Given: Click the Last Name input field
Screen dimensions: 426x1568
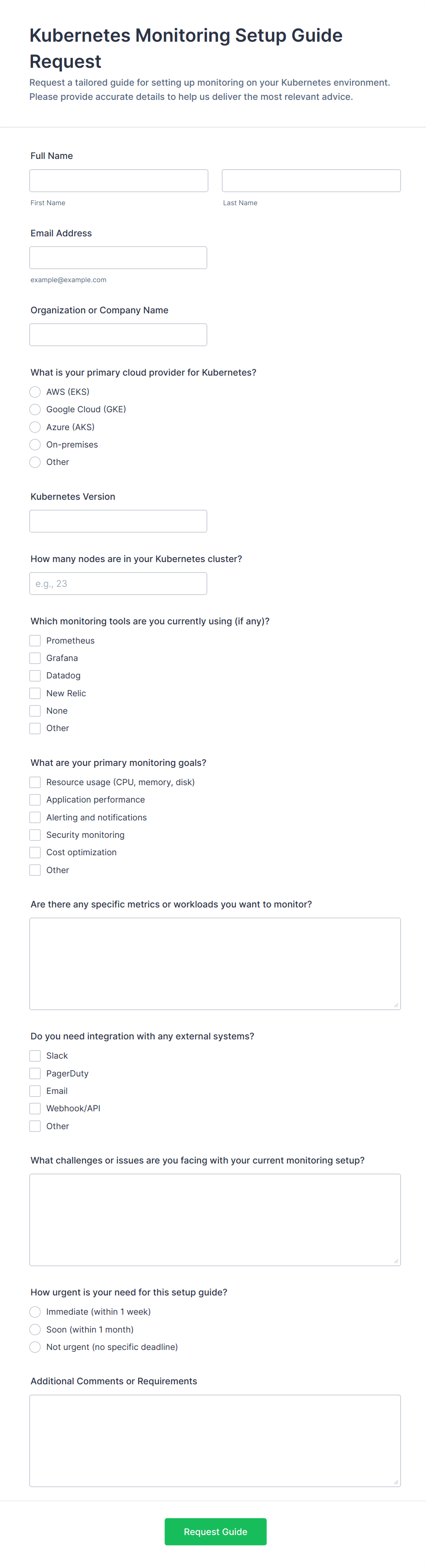Looking at the screenshot, I should [311, 181].
